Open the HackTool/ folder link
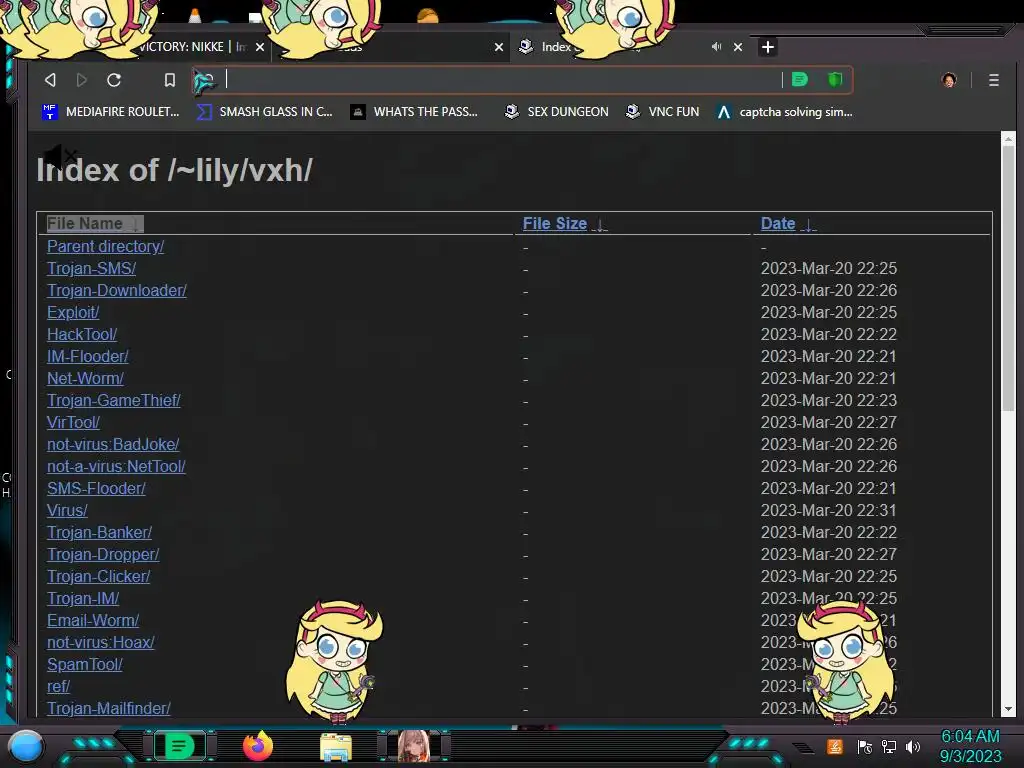Viewport: 1024px width, 768px height. click(82, 334)
